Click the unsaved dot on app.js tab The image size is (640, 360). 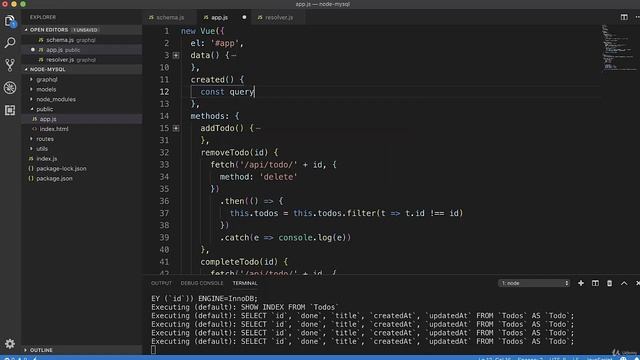(x=244, y=17)
